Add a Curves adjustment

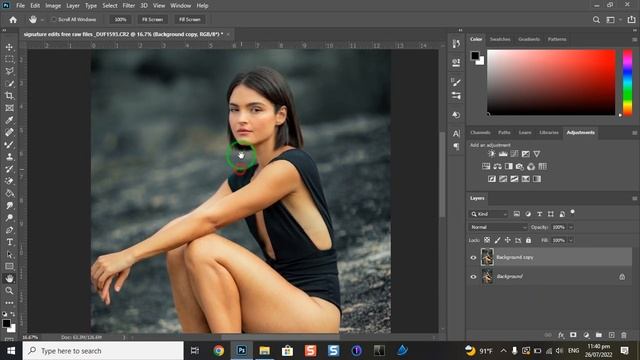[514, 154]
